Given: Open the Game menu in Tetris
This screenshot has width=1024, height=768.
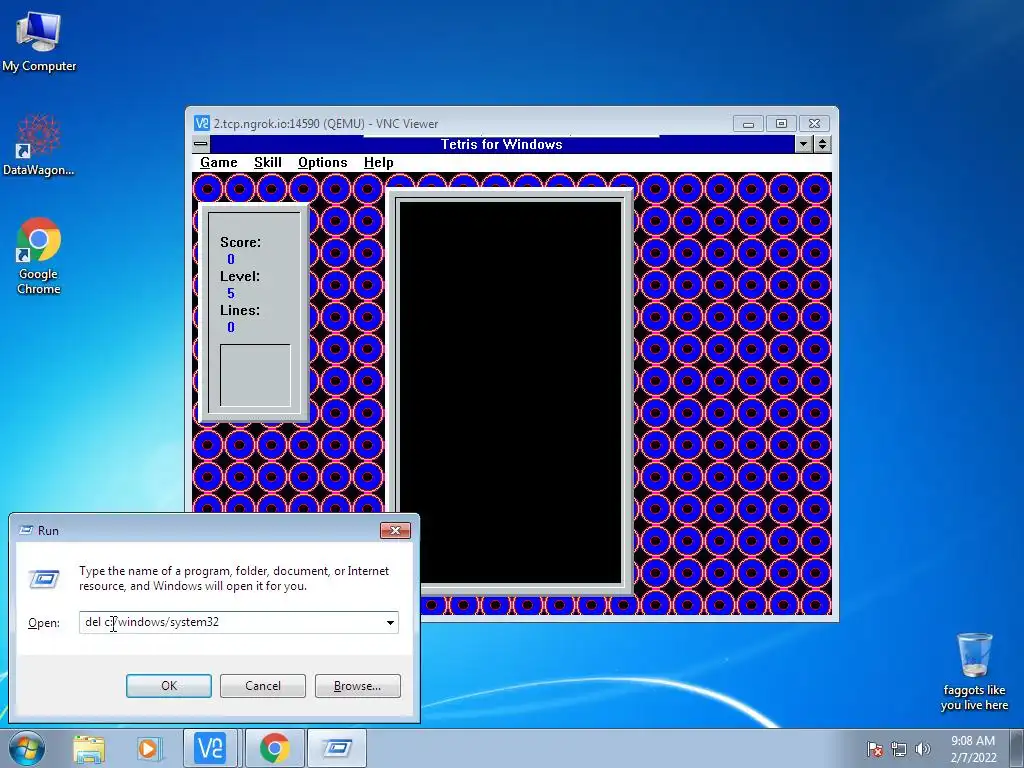Looking at the screenshot, I should pos(219,163).
